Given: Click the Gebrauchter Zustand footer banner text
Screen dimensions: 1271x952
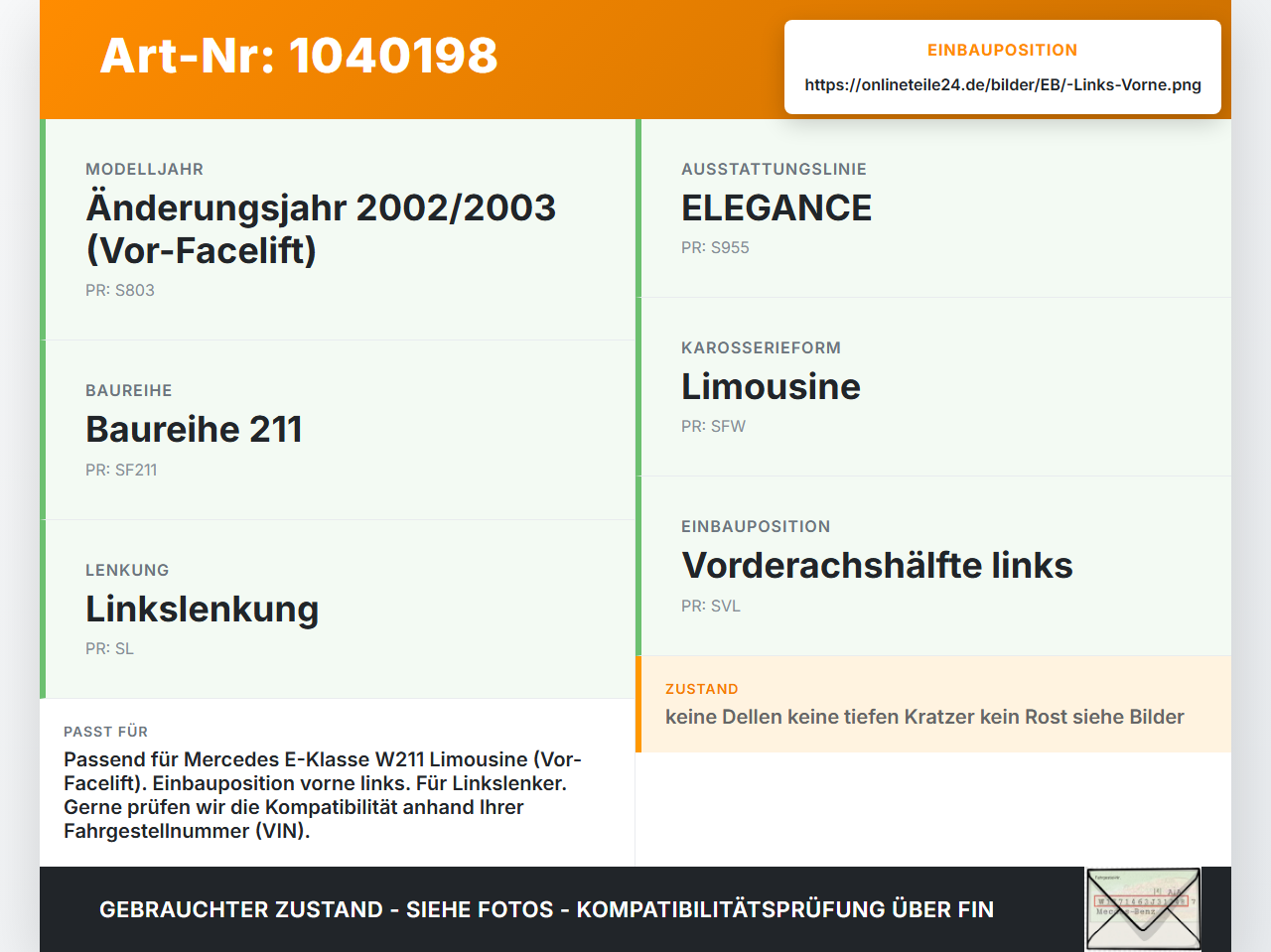Looking at the screenshot, I should coord(546,909).
